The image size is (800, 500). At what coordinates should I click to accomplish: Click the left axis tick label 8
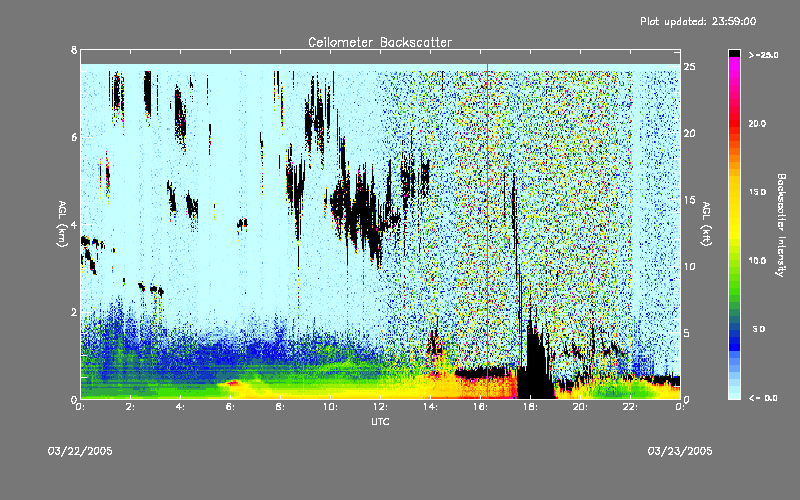tap(74, 50)
